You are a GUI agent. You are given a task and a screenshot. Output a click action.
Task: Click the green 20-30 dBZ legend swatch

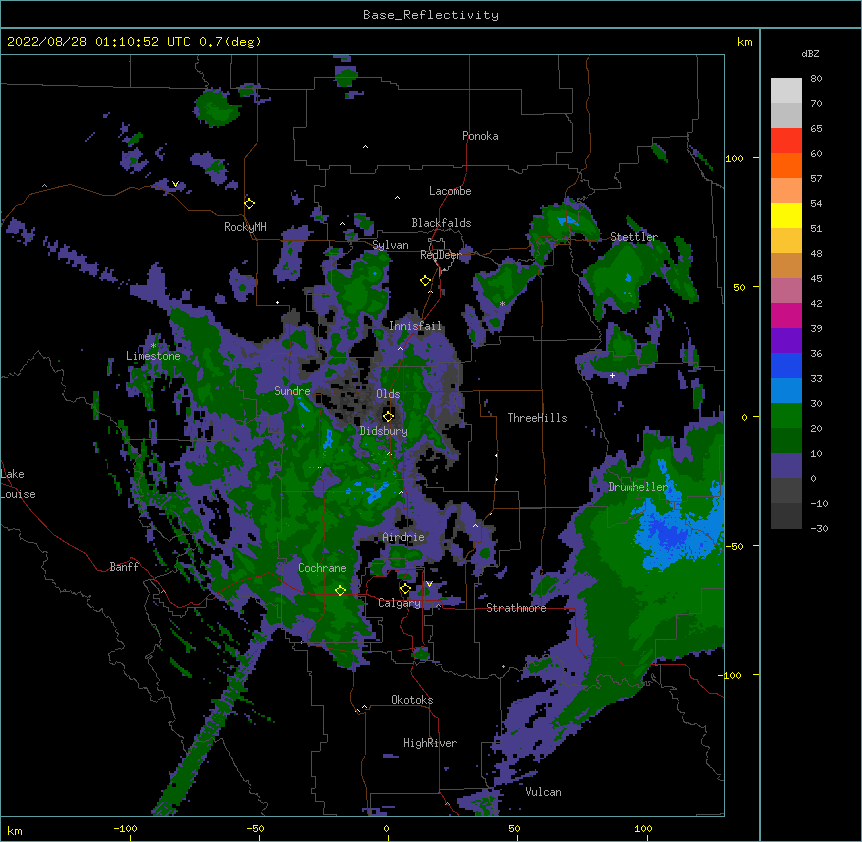786,416
